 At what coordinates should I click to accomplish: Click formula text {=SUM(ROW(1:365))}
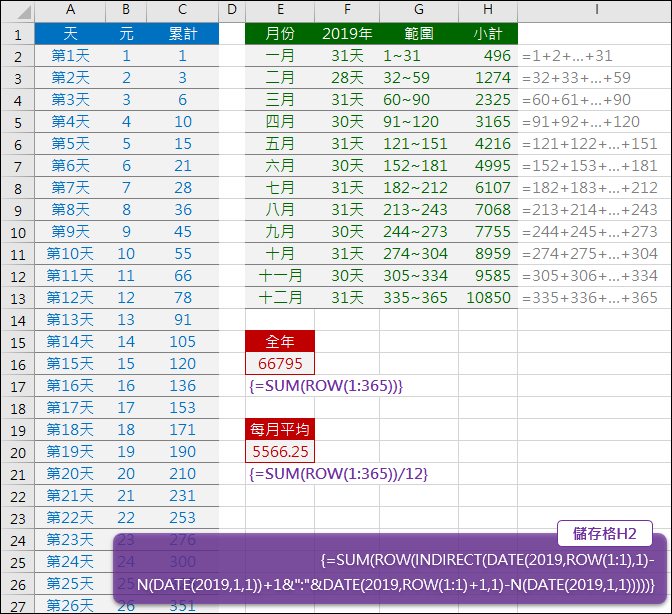[326, 386]
